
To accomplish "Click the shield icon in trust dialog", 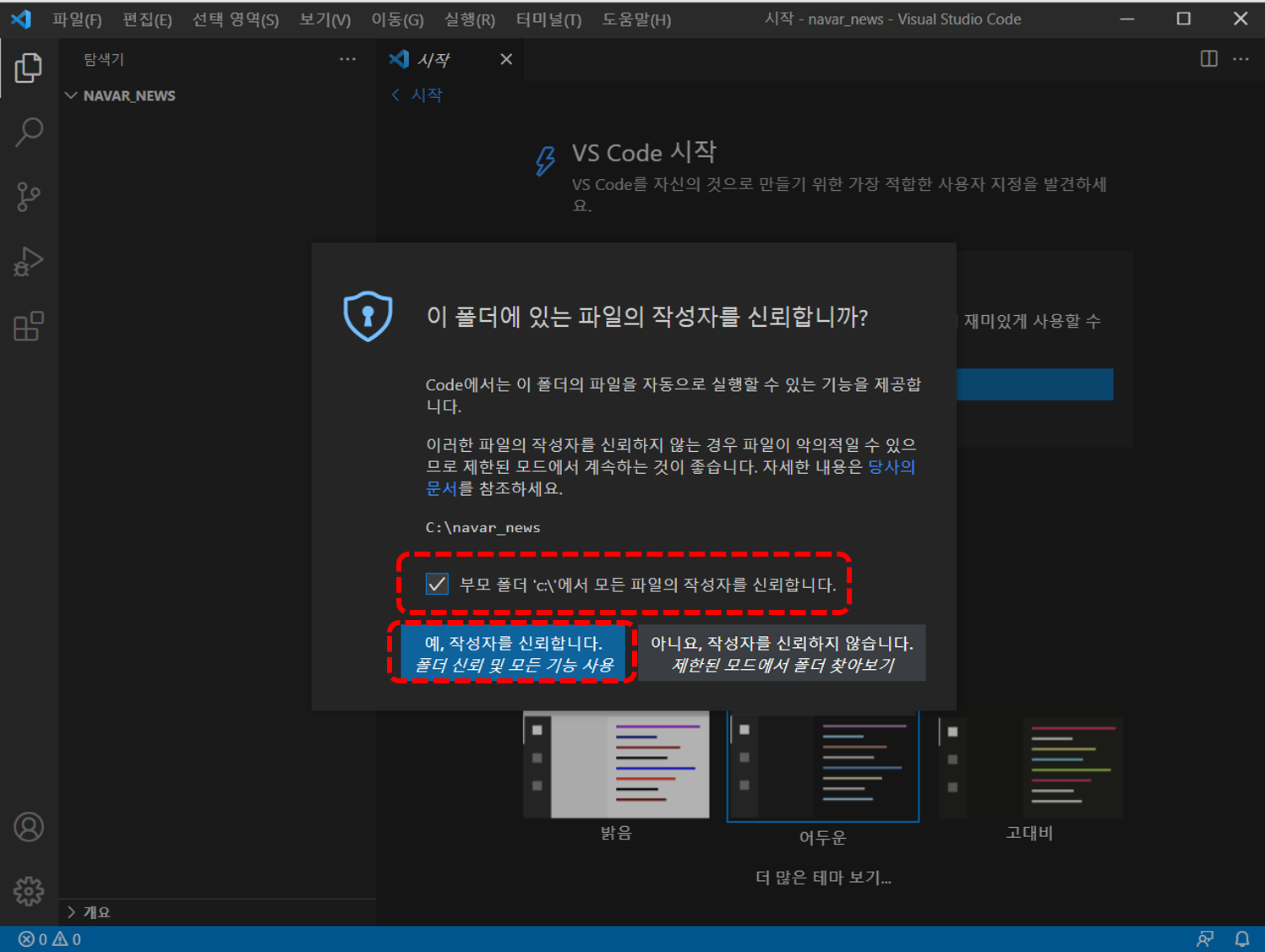I will pos(368,316).
